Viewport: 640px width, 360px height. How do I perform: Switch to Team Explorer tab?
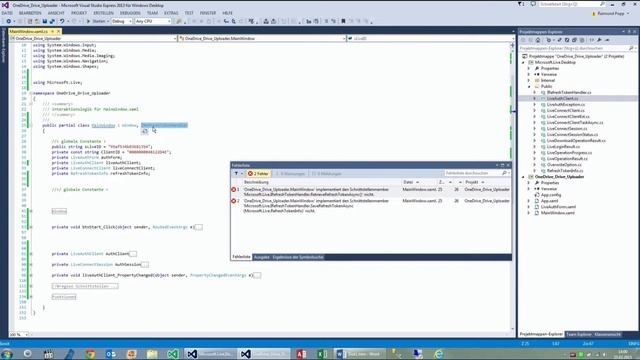pyautogui.click(x=578, y=334)
